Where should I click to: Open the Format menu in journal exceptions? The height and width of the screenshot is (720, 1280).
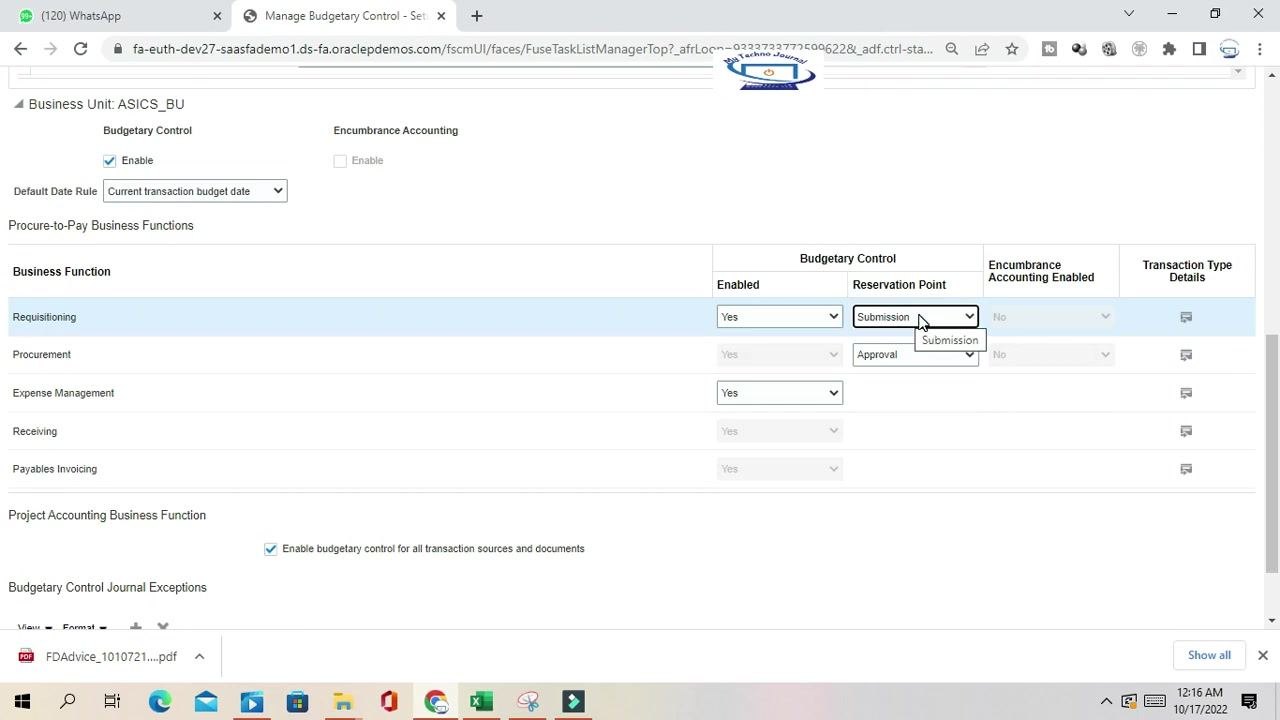(84, 627)
